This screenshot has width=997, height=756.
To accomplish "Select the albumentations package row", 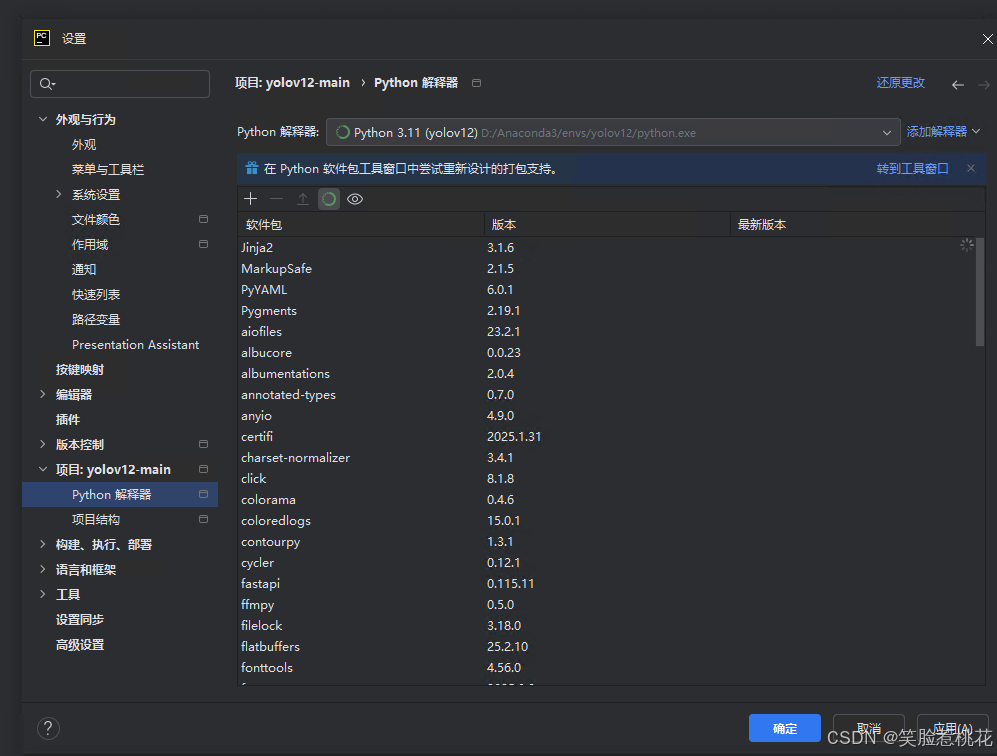I will tap(607, 373).
